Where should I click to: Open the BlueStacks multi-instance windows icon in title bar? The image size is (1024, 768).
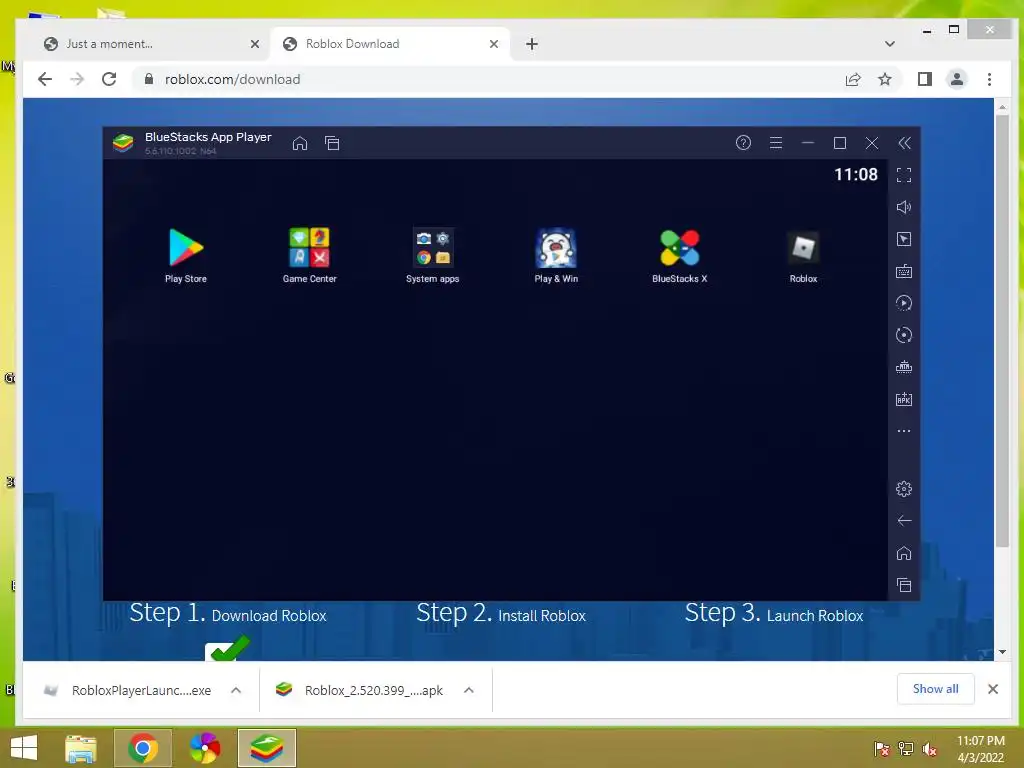pos(332,143)
